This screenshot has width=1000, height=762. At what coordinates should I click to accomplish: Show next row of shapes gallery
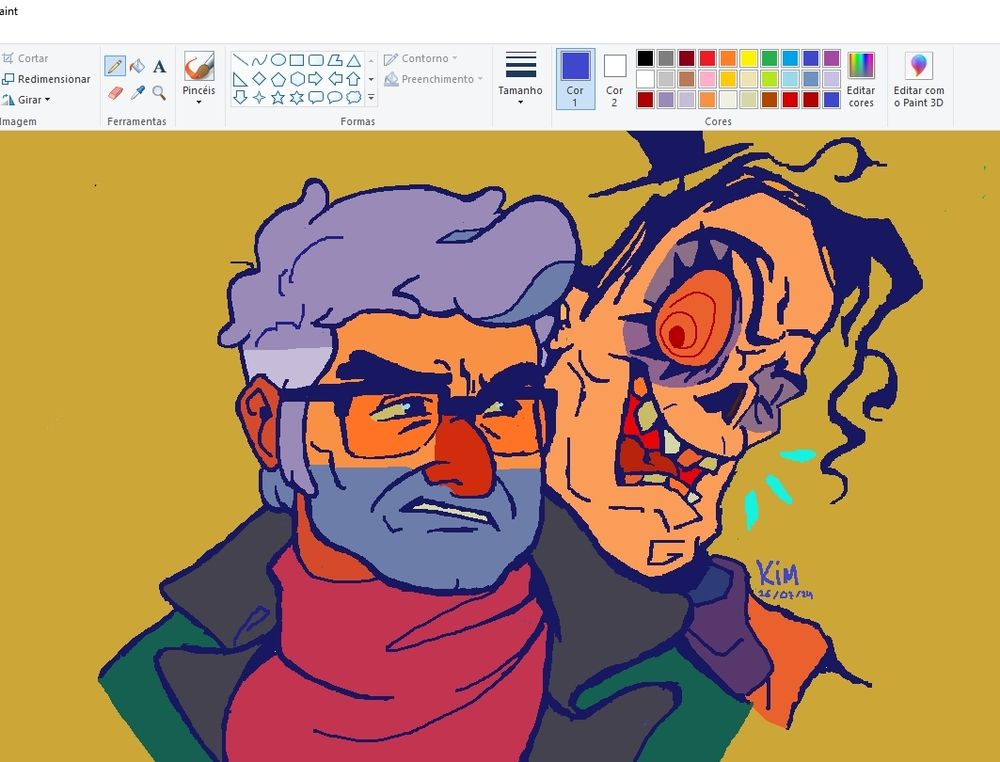[x=371, y=79]
